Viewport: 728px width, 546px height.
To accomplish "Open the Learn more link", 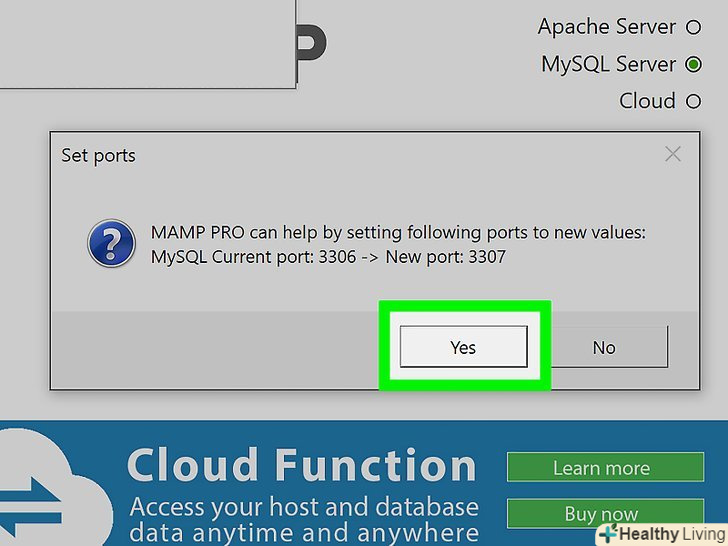I will 601,468.
